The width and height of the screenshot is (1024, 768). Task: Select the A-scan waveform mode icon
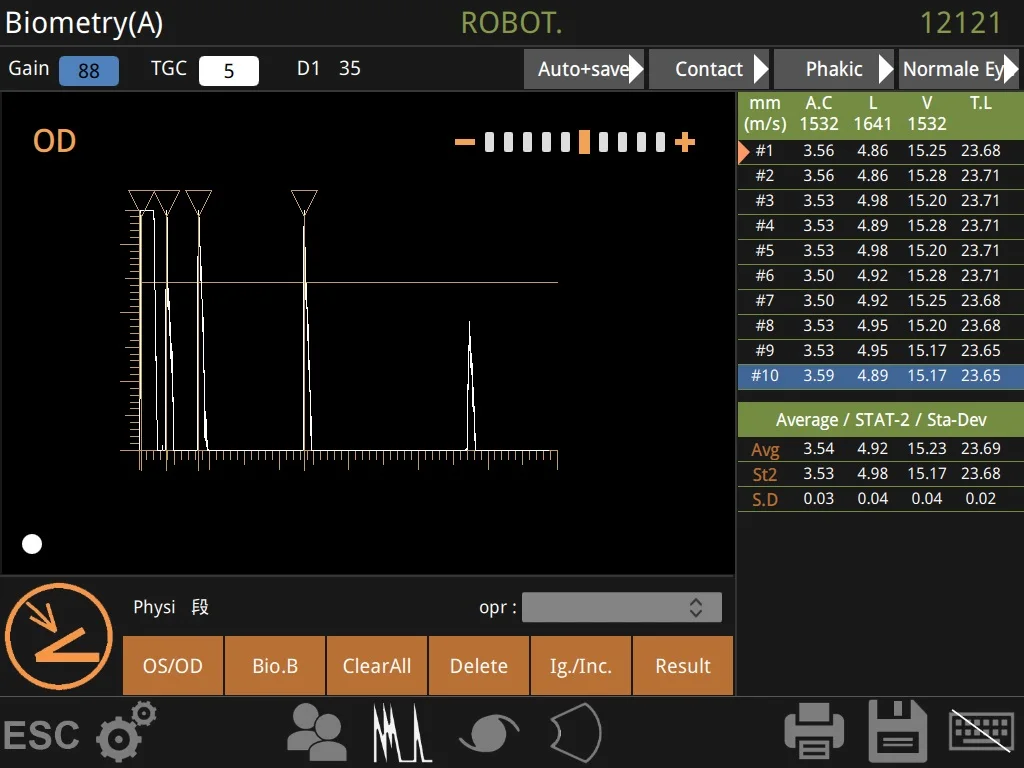pos(402,733)
